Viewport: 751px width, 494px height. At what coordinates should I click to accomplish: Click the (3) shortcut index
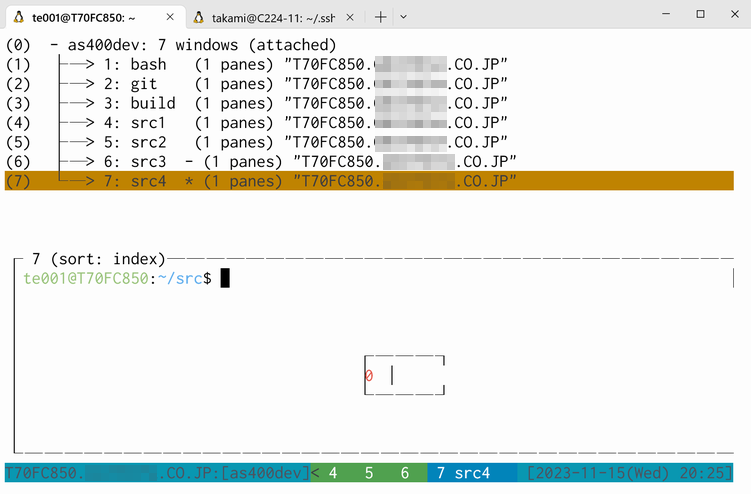(18, 103)
